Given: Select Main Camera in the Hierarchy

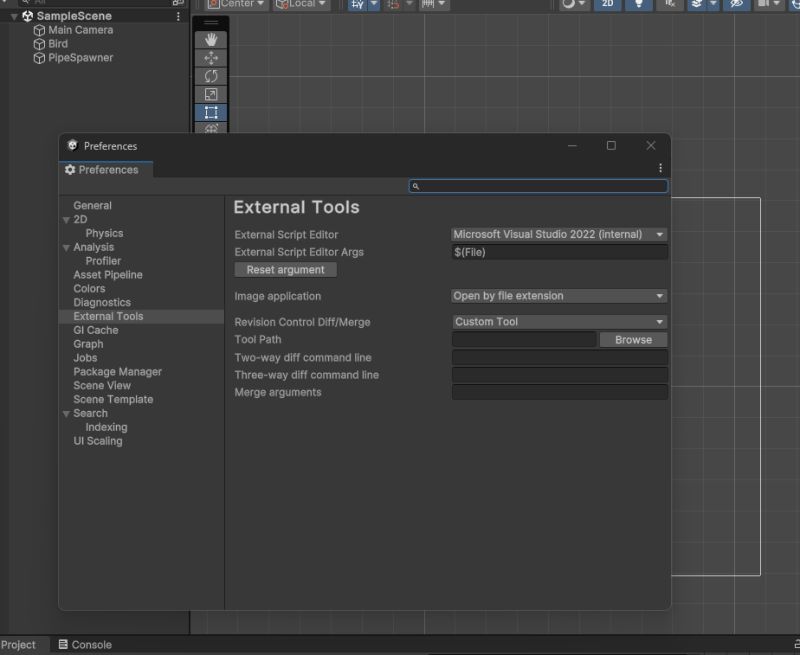Looking at the screenshot, I should (x=81, y=30).
